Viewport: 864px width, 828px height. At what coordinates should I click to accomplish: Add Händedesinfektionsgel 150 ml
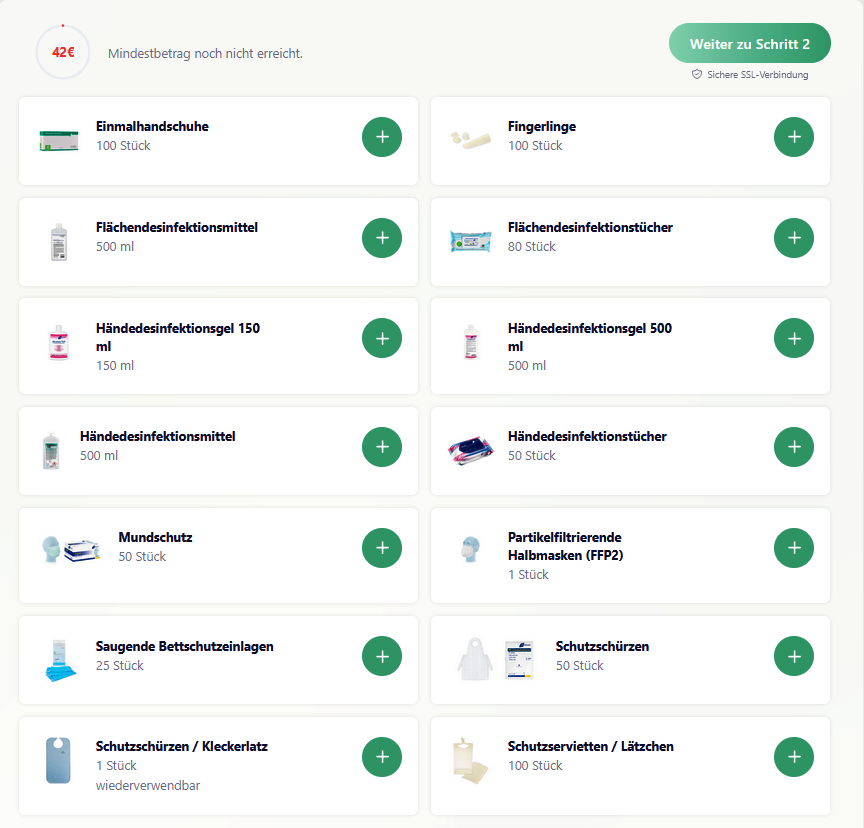coord(381,338)
